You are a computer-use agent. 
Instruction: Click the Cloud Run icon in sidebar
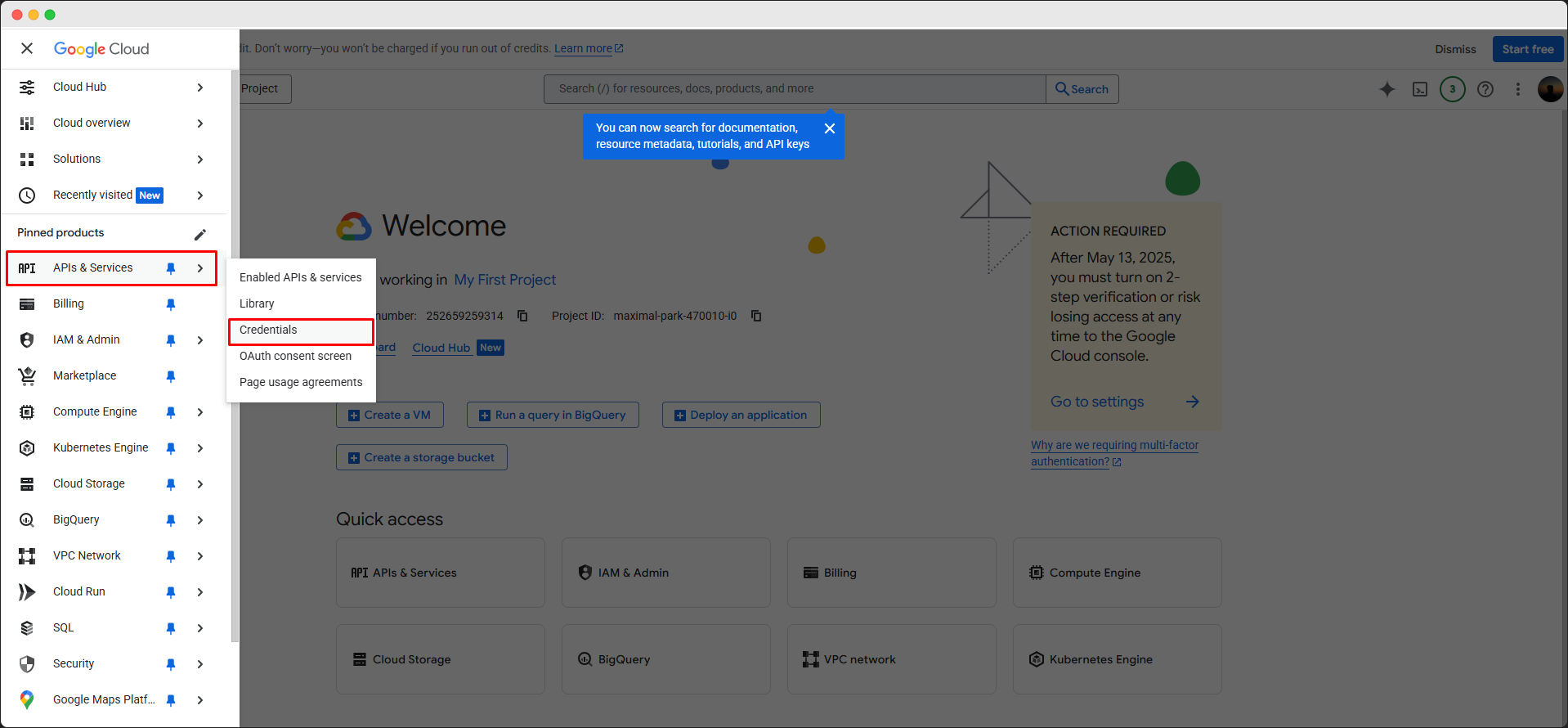[x=27, y=592]
